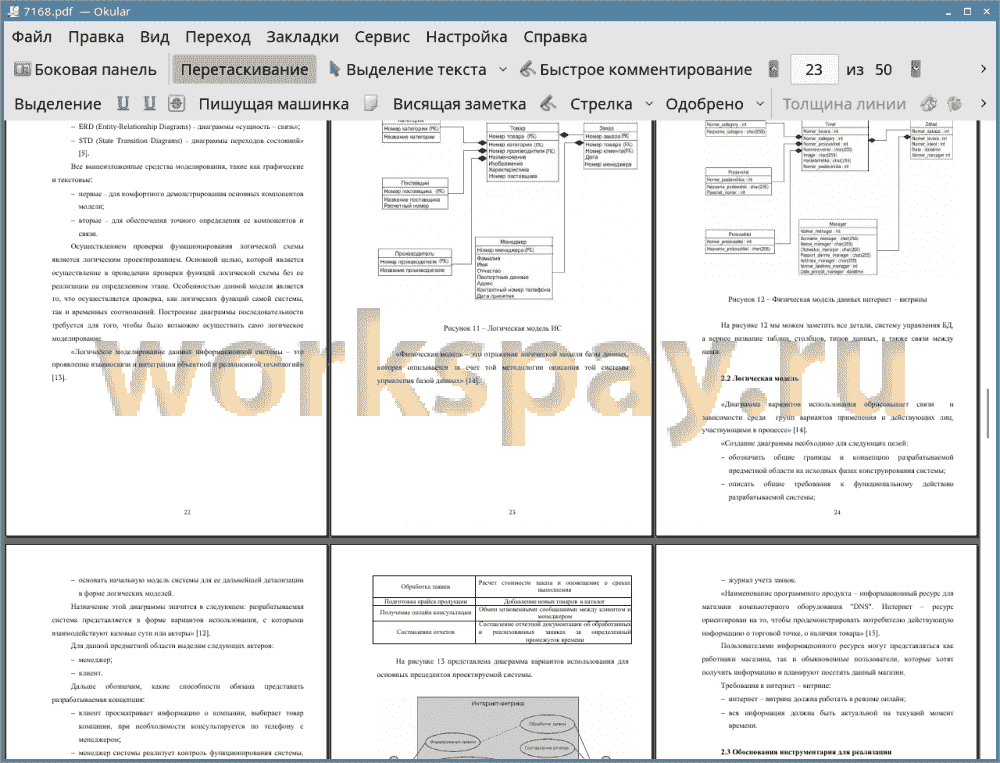The height and width of the screenshot is (763, 1000).
Task: Open the Закладки menu
Action: tap(302, 37)
